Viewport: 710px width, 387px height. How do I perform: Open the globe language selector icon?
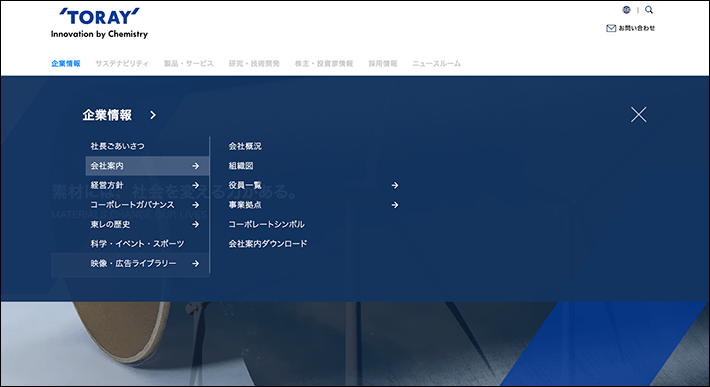point(626,10)
